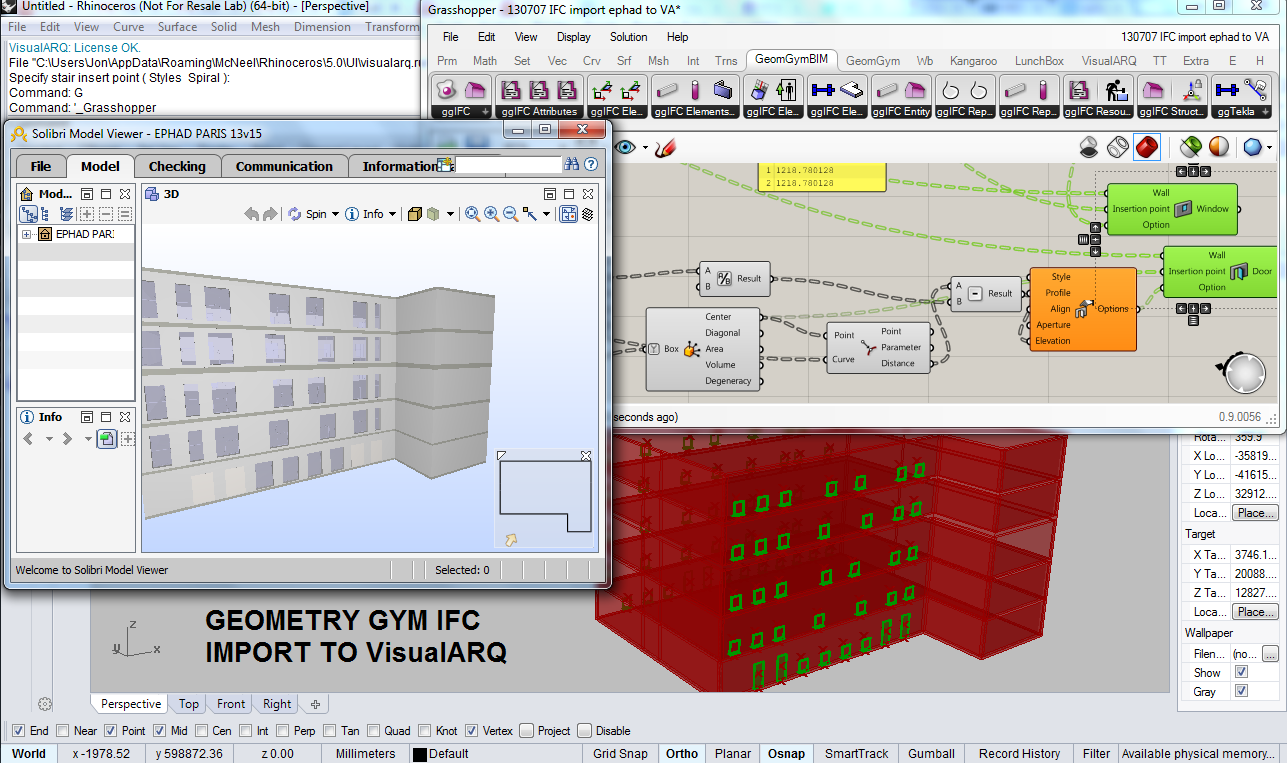Click the Solibri search input field
This screenshot has width=1287, height=763.
tap(507, 165)
